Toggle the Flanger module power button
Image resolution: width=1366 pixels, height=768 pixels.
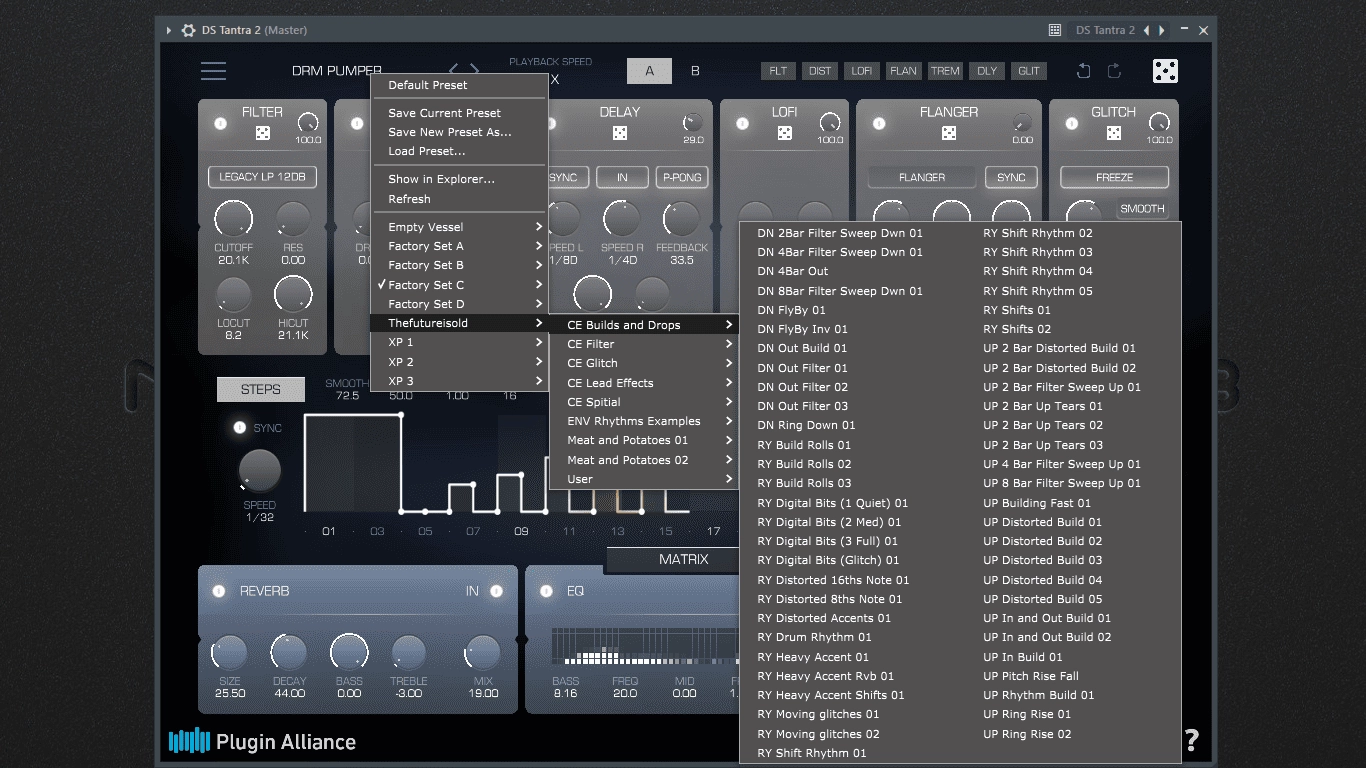[879, 124]
